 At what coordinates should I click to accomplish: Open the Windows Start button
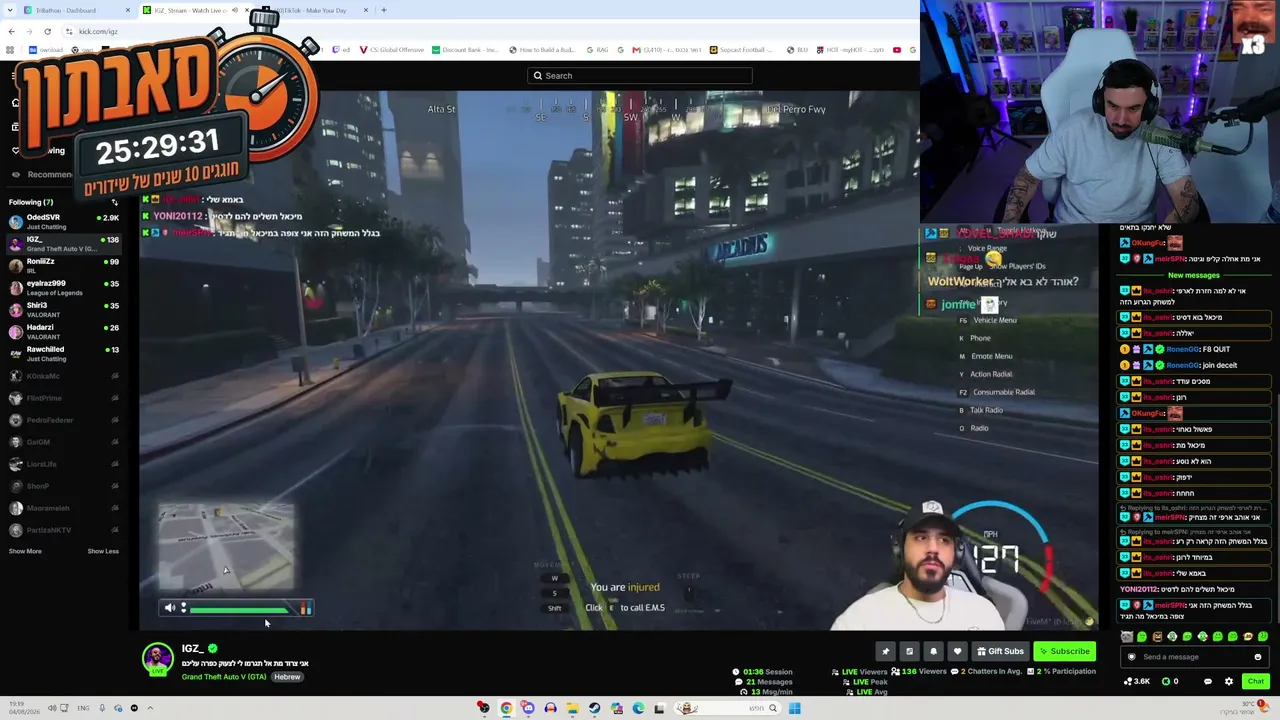[794, 708]
